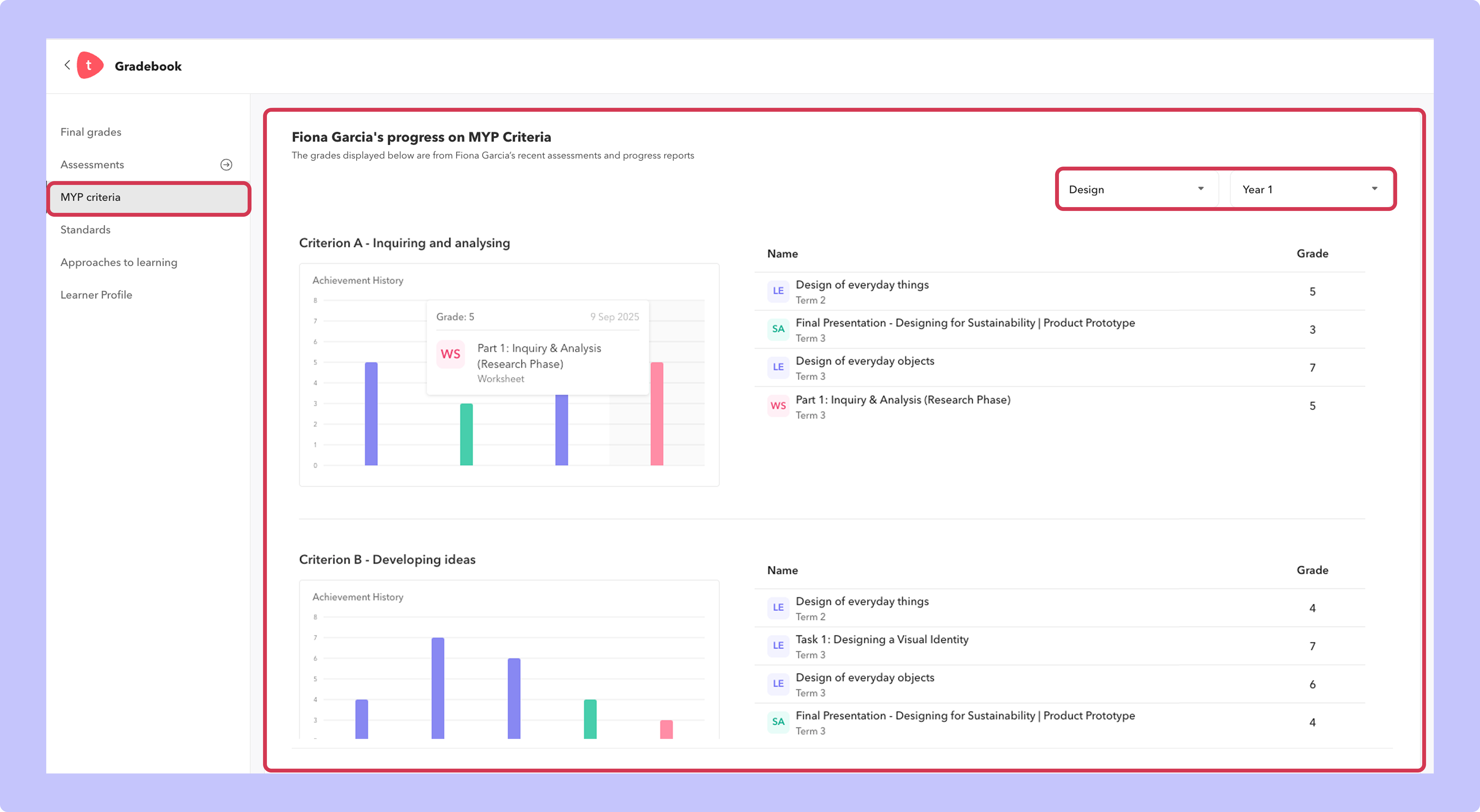The image size is (1480, 812).
Task: Click the pink bar in Criterion B chart
Action: point(667,729)
